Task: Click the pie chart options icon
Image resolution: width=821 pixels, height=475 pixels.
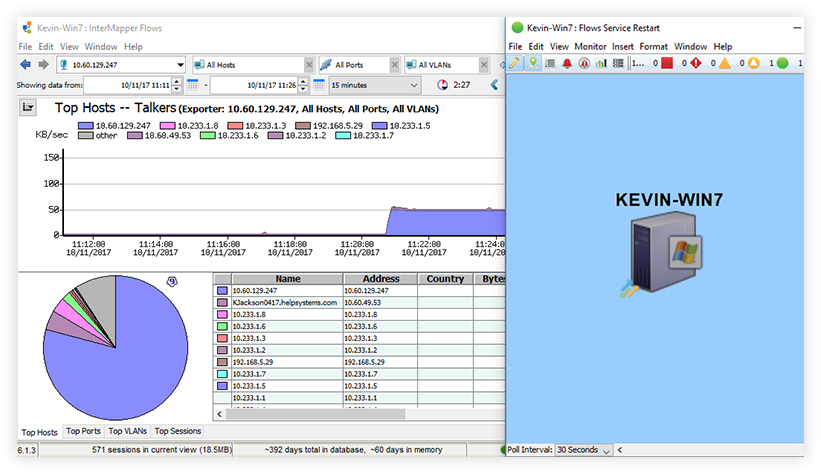Action: click(x=172, y=282)
